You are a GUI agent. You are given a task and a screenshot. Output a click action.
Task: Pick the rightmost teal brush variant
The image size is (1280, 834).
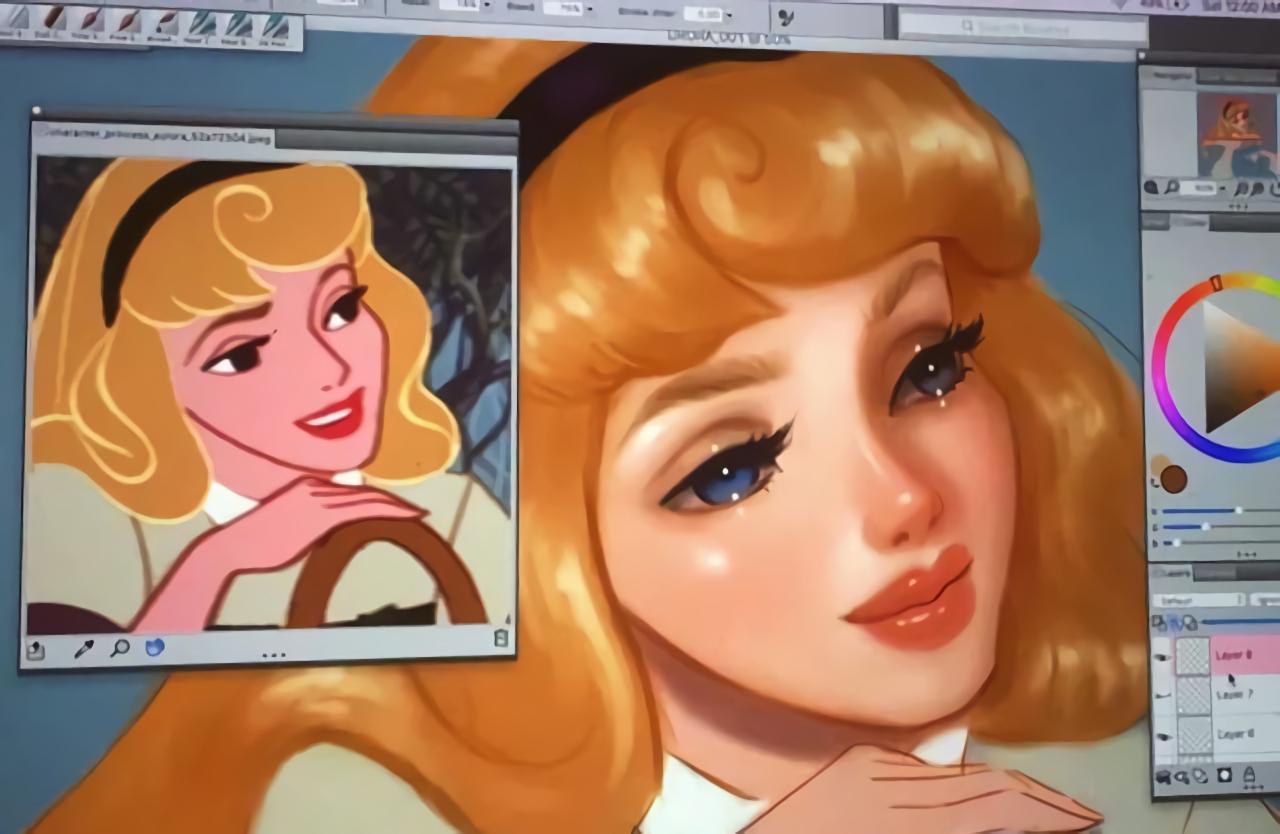(276, 27)
